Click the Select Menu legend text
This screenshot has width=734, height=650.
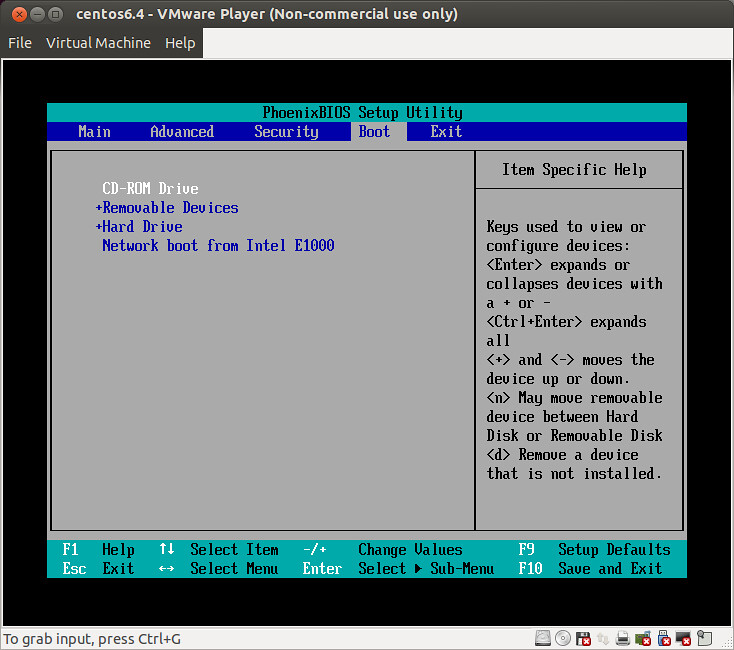tap(234, 569)
